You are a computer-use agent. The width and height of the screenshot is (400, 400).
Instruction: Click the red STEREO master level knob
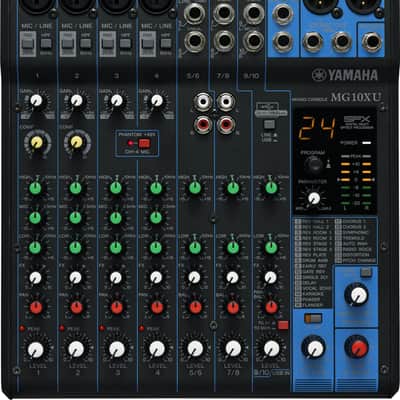[358, 348]
